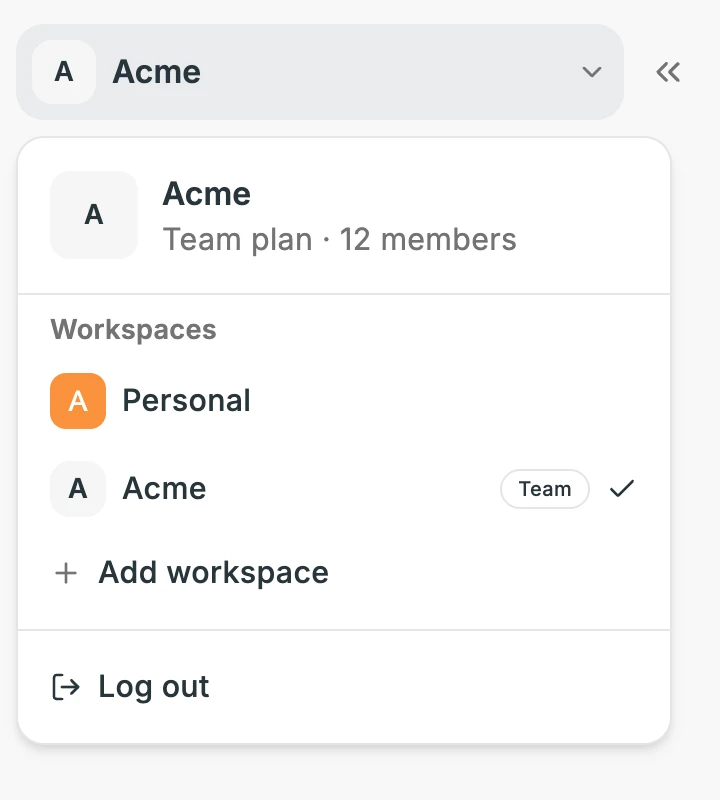
Task: Click the orange Personal workspace avatar
Action: point(78,401)
